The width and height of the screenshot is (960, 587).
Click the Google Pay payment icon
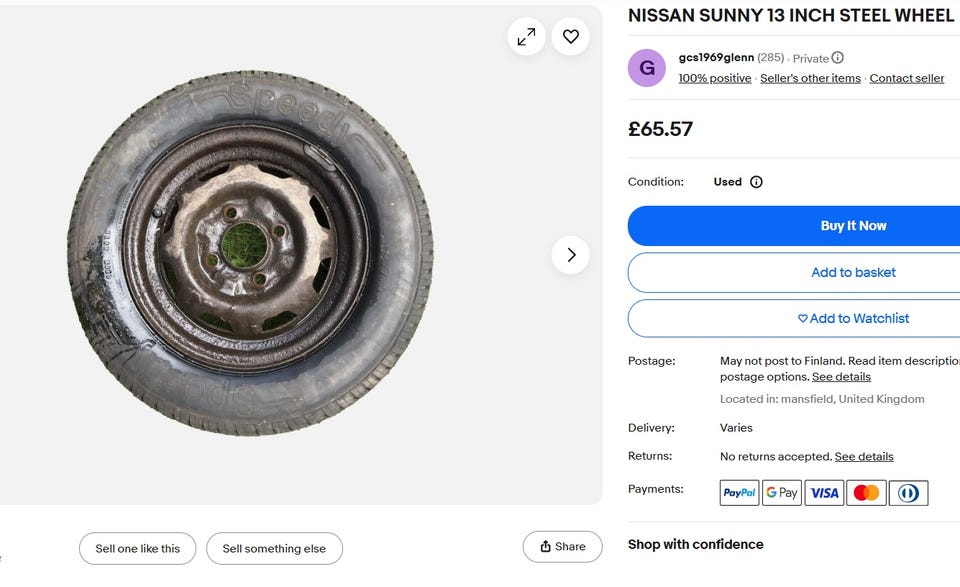click(x=782, y=493)
